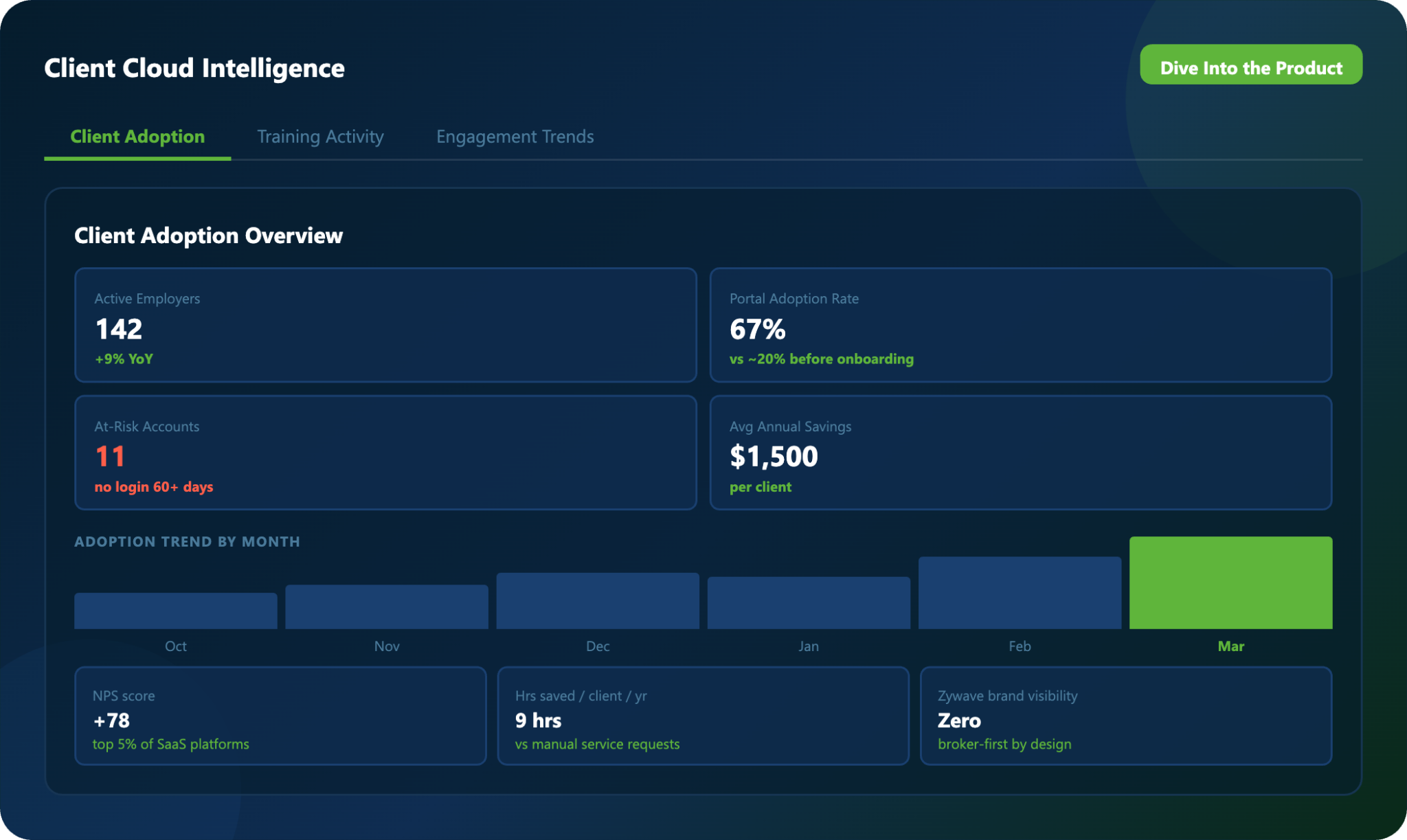This screenshot has width=1407, height=840.
Task: Select the Feb bar in adoption trend
Action: pos(1020,593)
